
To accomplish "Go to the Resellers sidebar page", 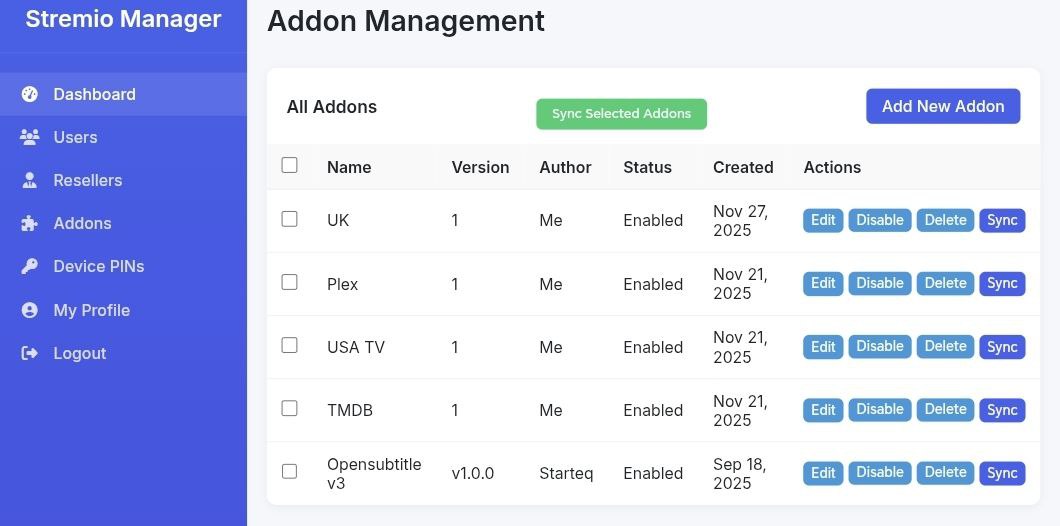I will pyautogui.click(x=87, y=180).
